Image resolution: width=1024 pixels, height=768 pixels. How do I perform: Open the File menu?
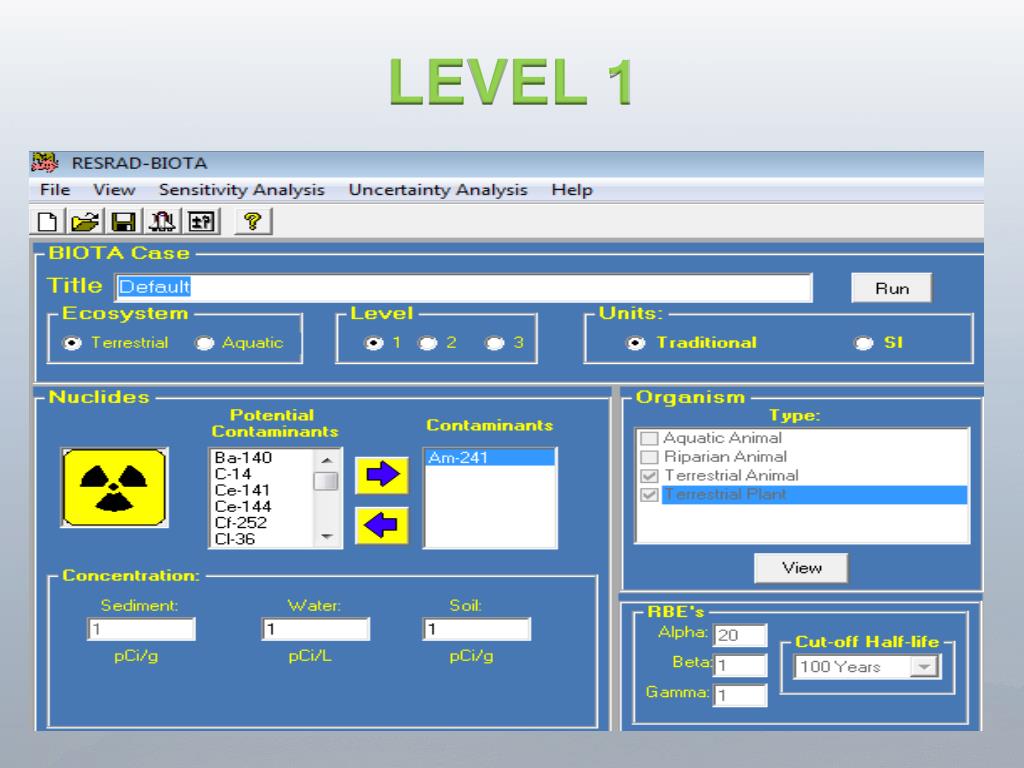pos(55,190)
